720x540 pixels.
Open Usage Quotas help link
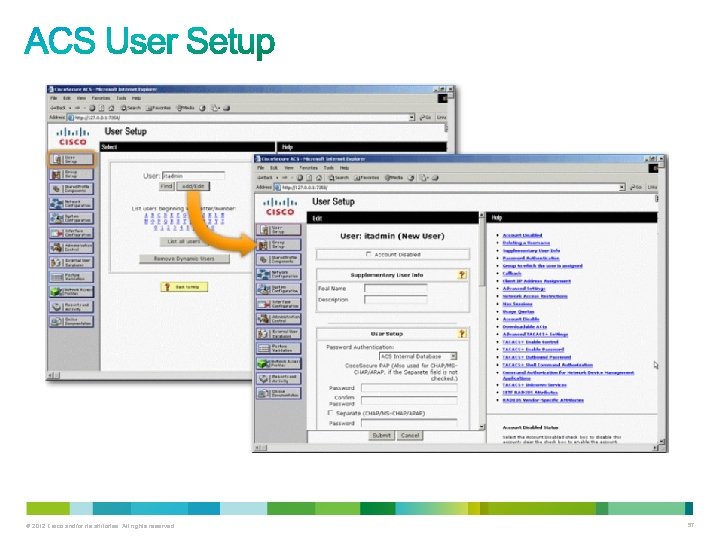(518, 311)
